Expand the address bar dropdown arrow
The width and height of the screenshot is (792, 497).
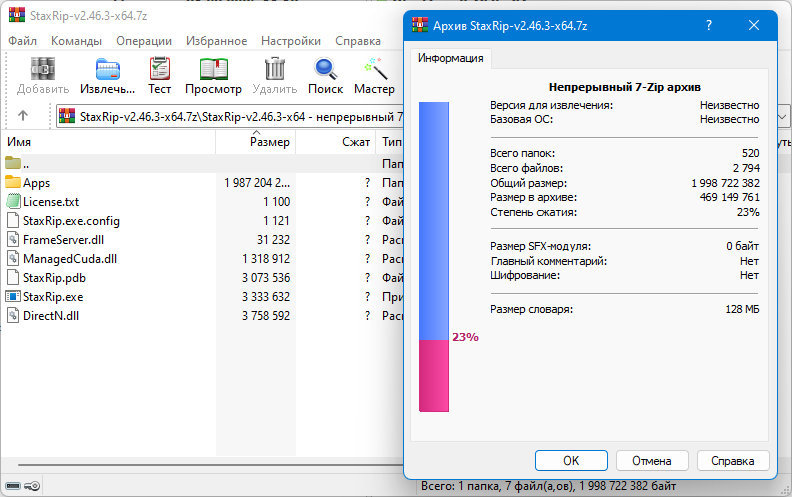coord(783,117)
